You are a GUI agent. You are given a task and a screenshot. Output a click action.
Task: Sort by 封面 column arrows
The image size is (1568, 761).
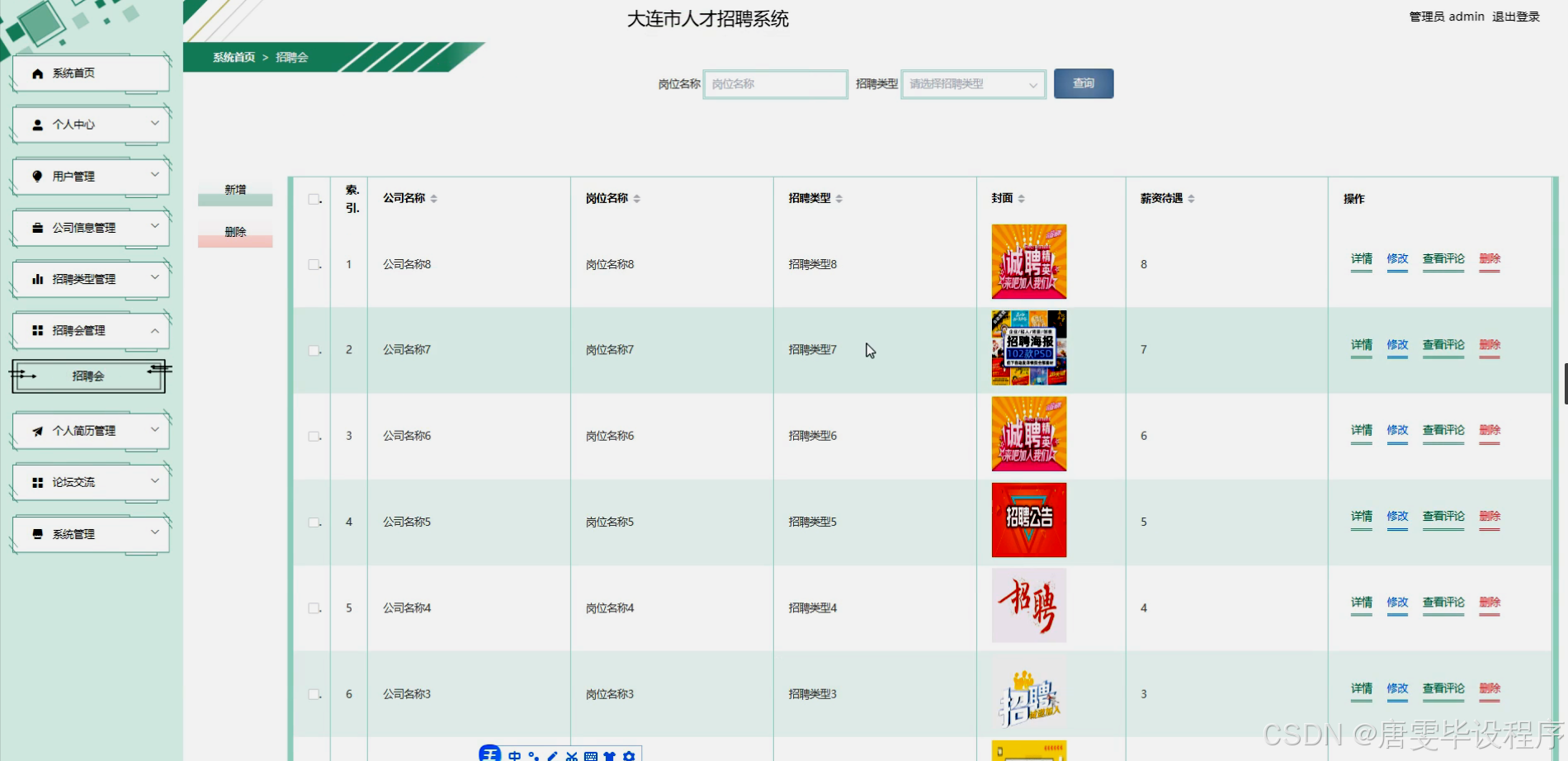click(1022, 199)
